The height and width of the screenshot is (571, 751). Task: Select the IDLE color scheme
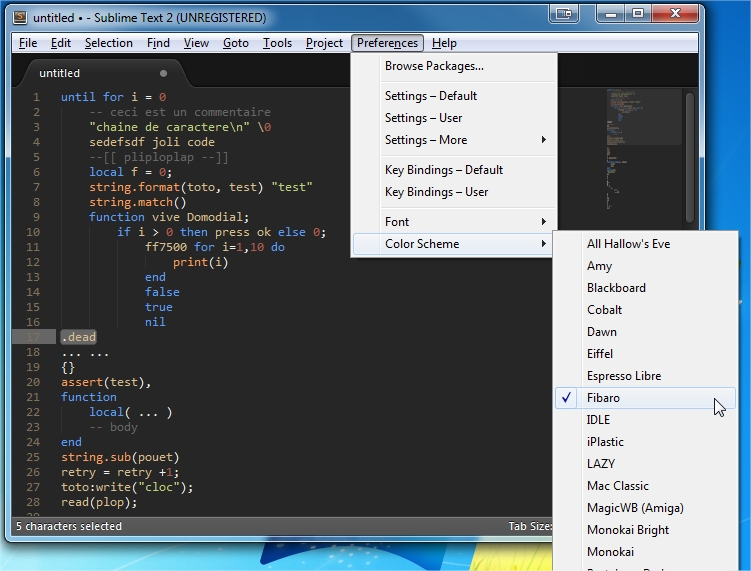pyautogui.click(x=645, y=420)
